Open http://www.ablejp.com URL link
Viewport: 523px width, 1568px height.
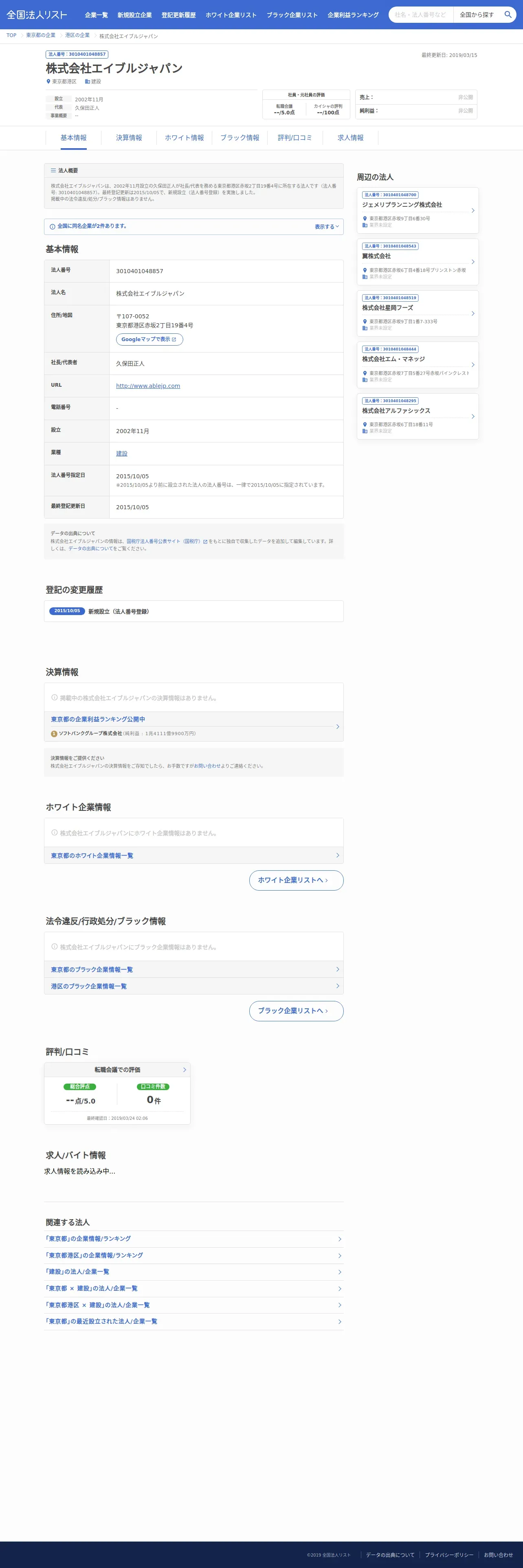148,386
